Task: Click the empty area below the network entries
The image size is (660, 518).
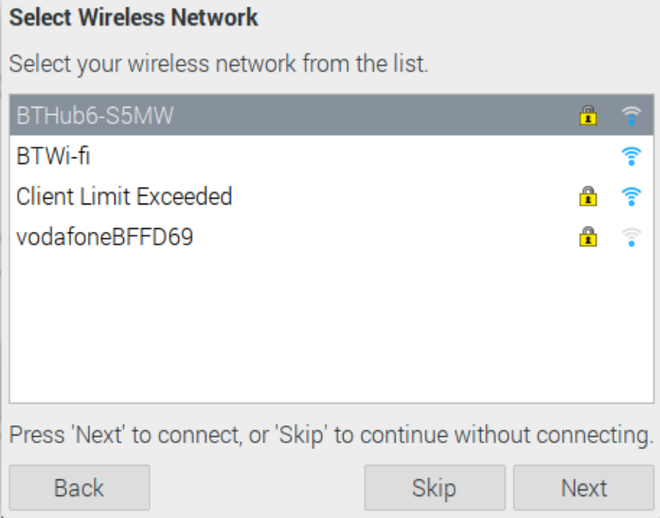Action: click(330, 330)
